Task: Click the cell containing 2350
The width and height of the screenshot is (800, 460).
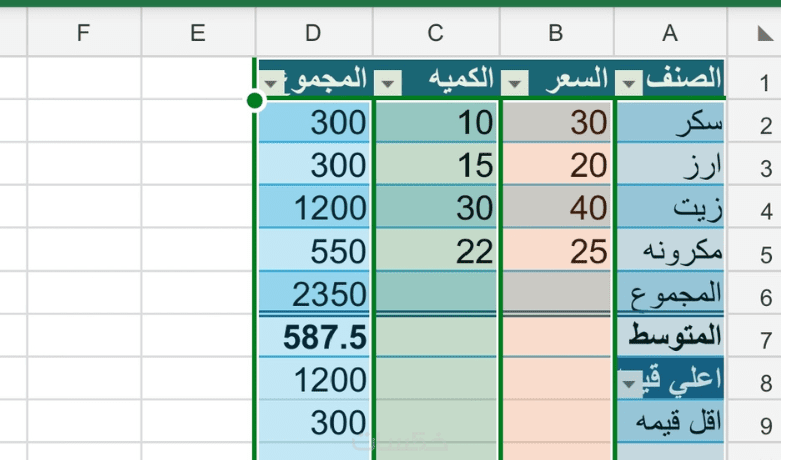Action: point(313,295)
